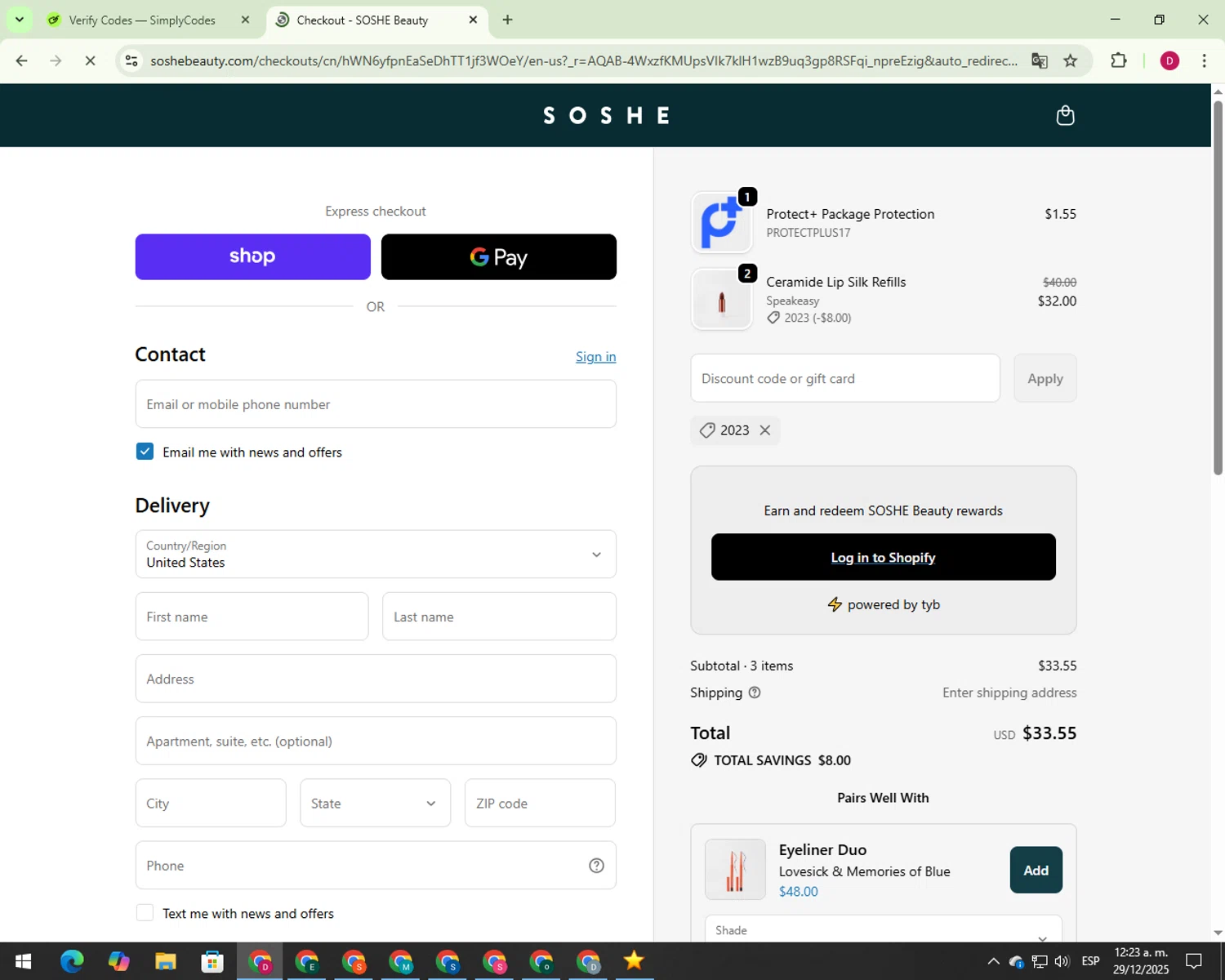The height and width of the screenshot is (980, 1225).
Task: Show hidden system tray icons
Action: point(993,961)
